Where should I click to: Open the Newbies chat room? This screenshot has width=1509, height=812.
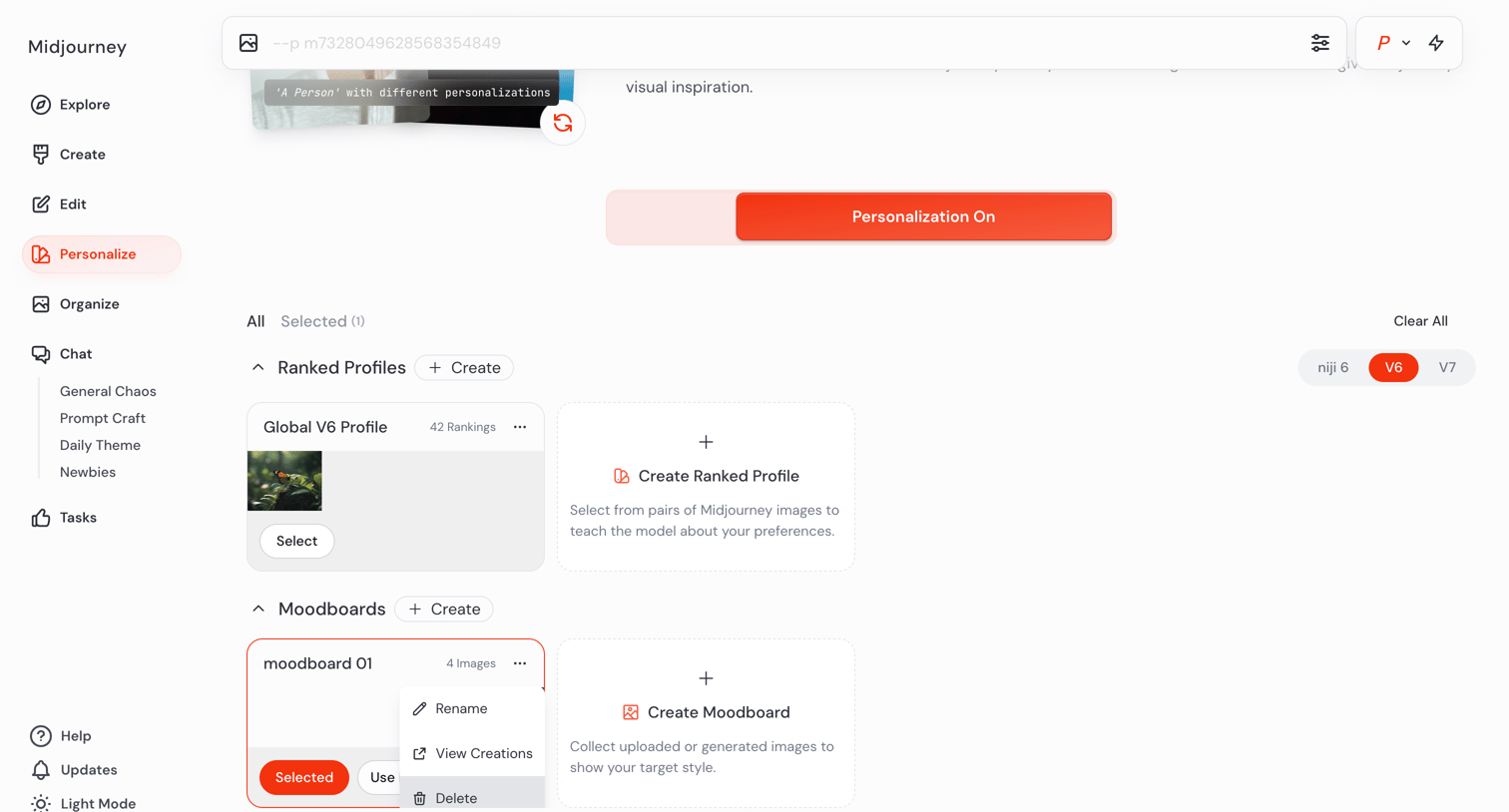[x=88, y=473]
